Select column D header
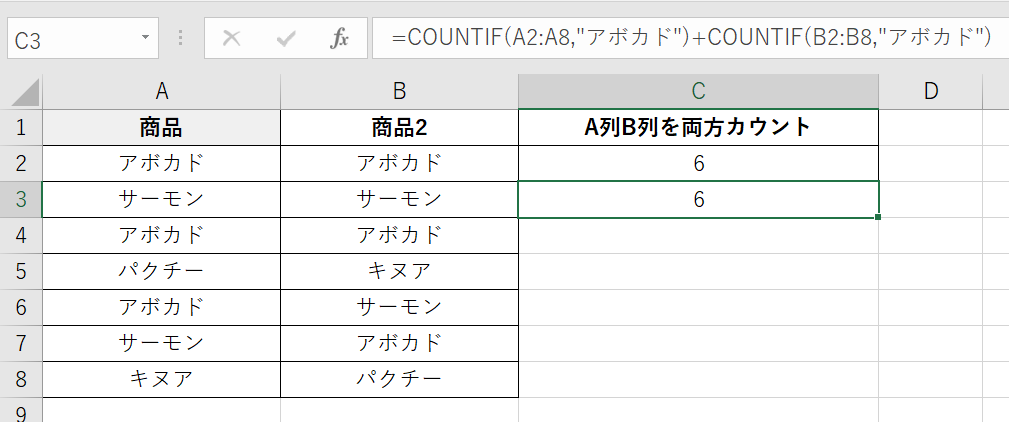Screen dimensions: 1009x422 [931, 91]
